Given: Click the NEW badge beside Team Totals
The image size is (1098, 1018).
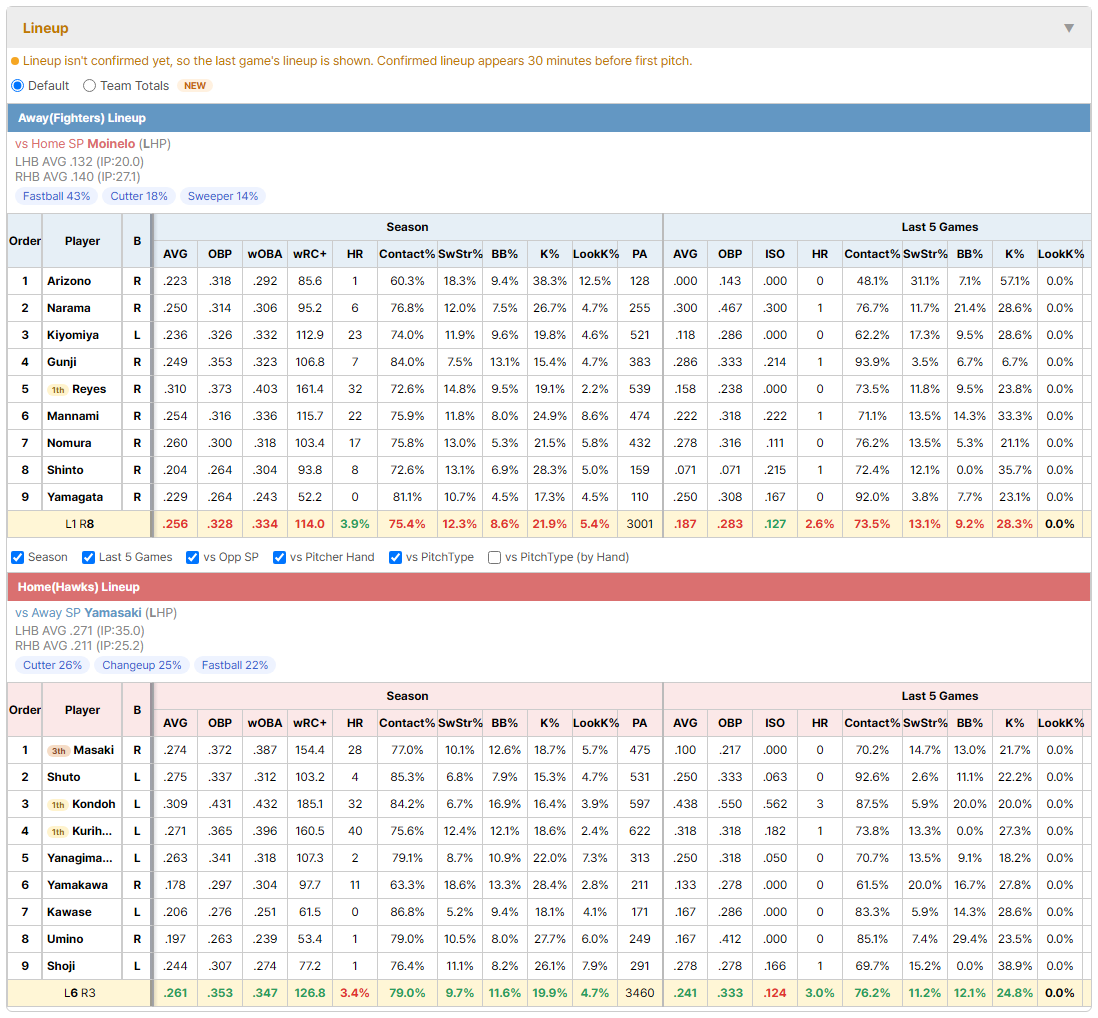Looking at the screenshot, I should [195, 85].
